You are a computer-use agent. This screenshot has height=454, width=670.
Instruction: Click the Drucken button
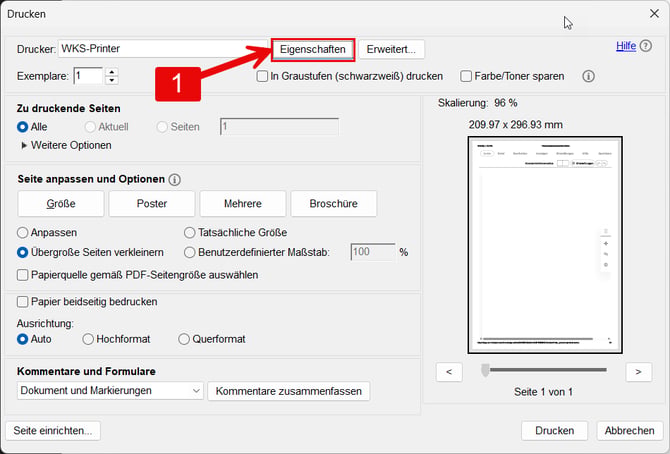[x=555, y=430]
